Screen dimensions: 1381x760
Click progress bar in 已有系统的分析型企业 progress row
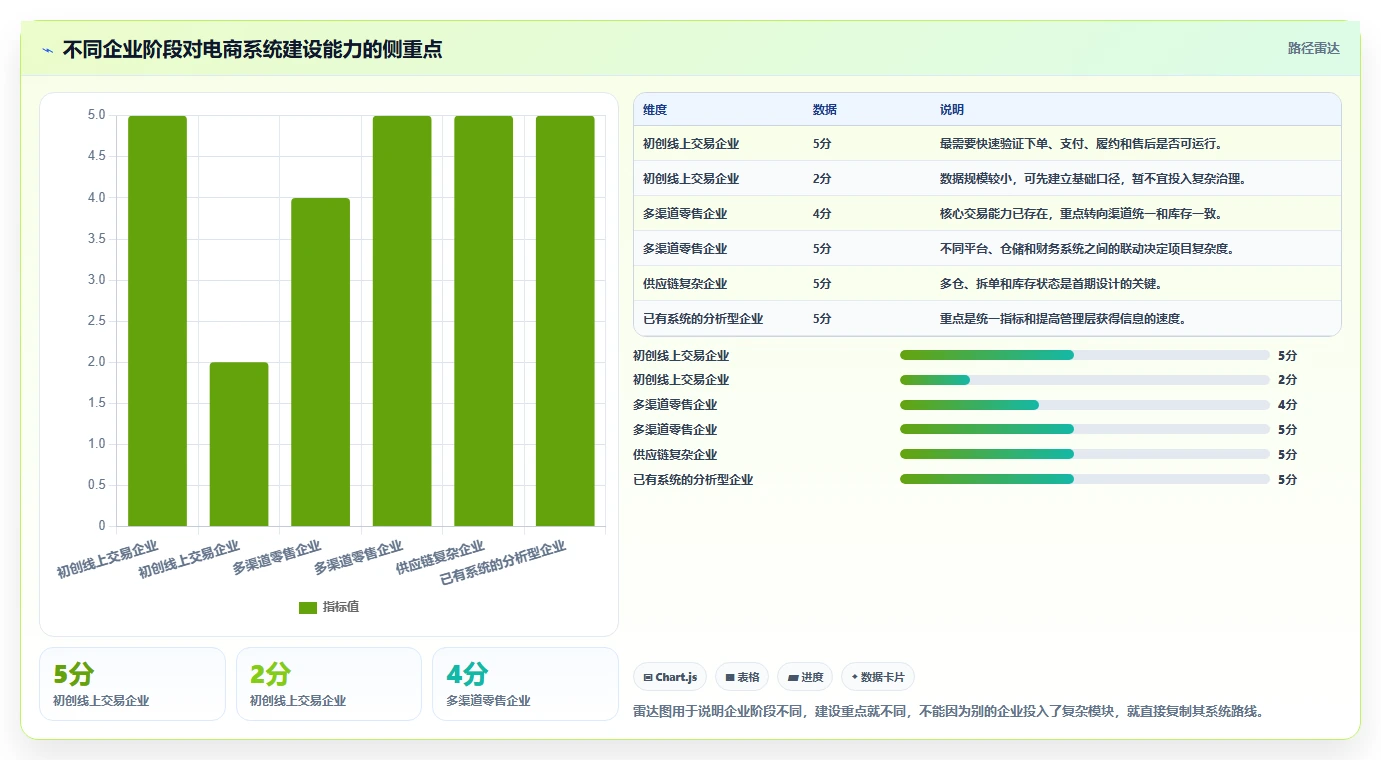1085,479
